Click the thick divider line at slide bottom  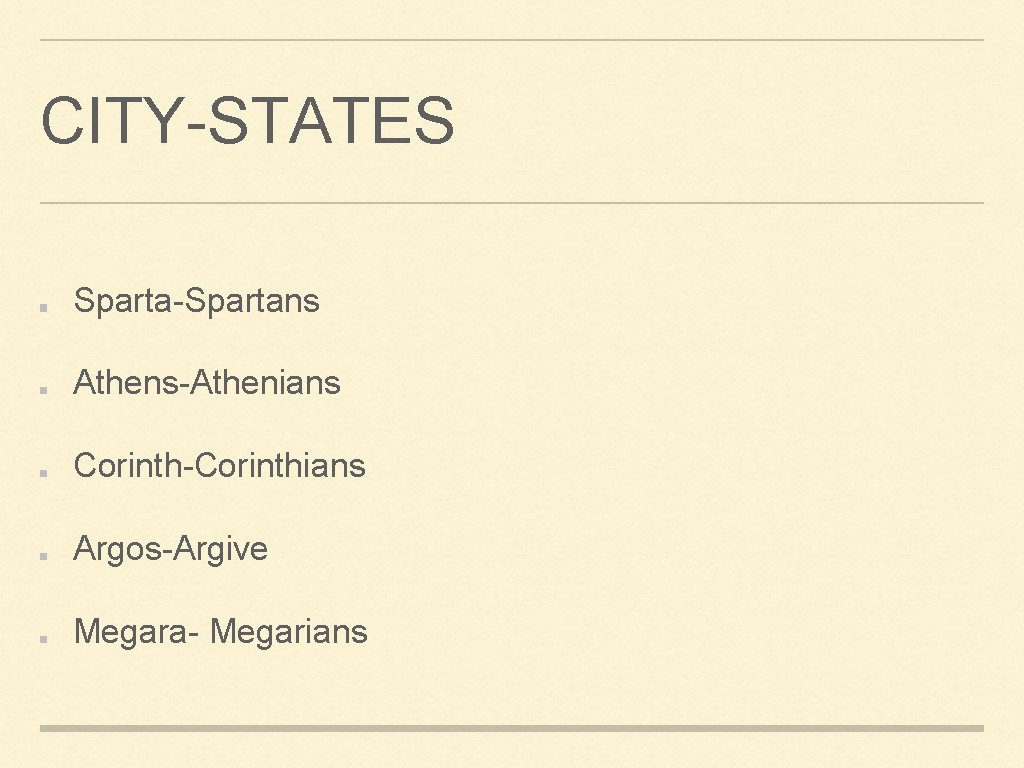point(512,728)
